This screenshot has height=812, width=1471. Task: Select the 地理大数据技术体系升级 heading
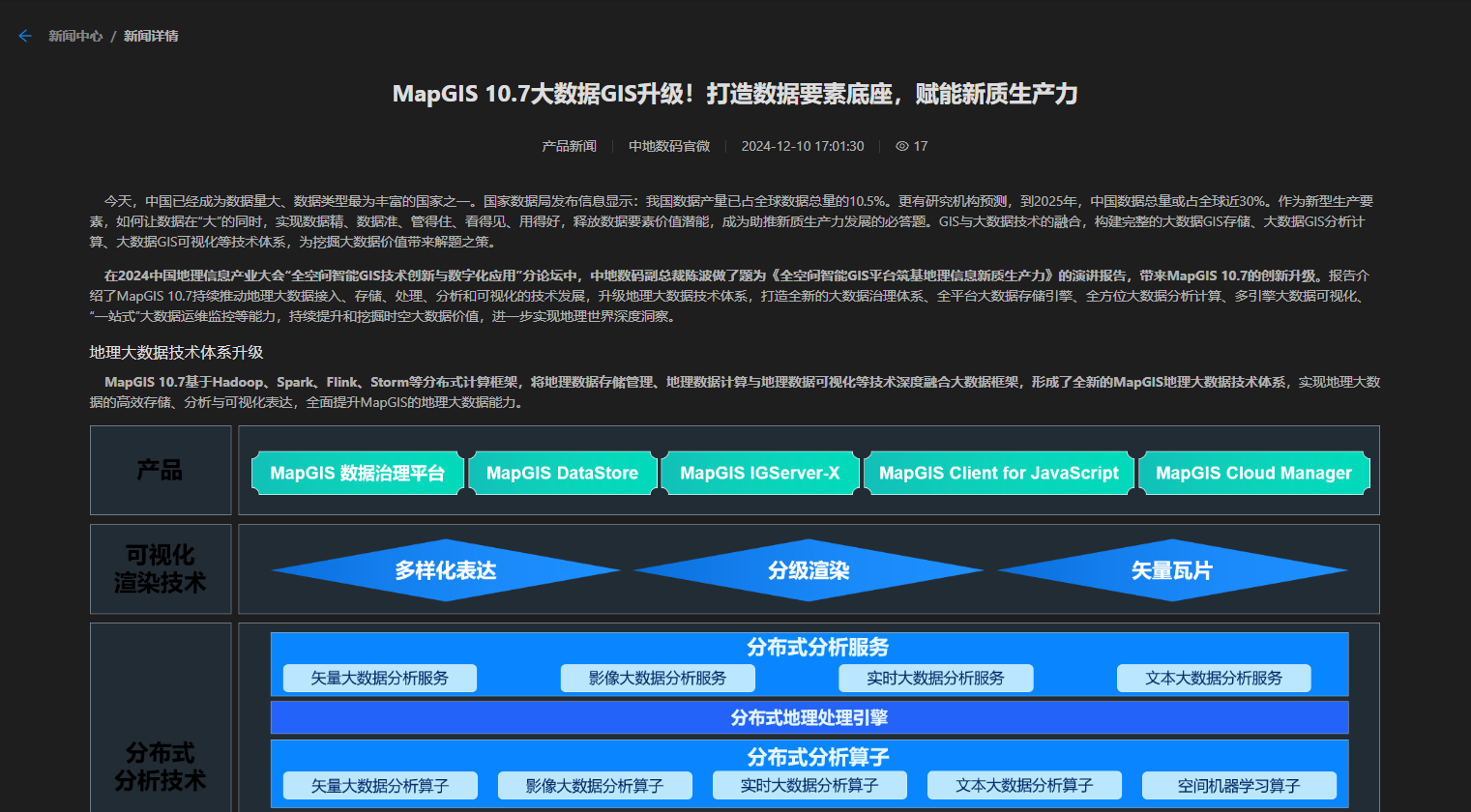coord(177,352)
